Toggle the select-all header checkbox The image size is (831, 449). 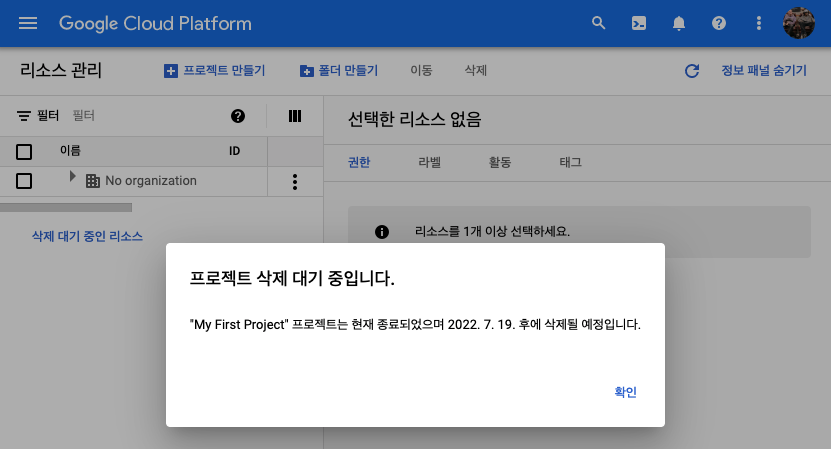pyautogui.click(x=24, y=152)
